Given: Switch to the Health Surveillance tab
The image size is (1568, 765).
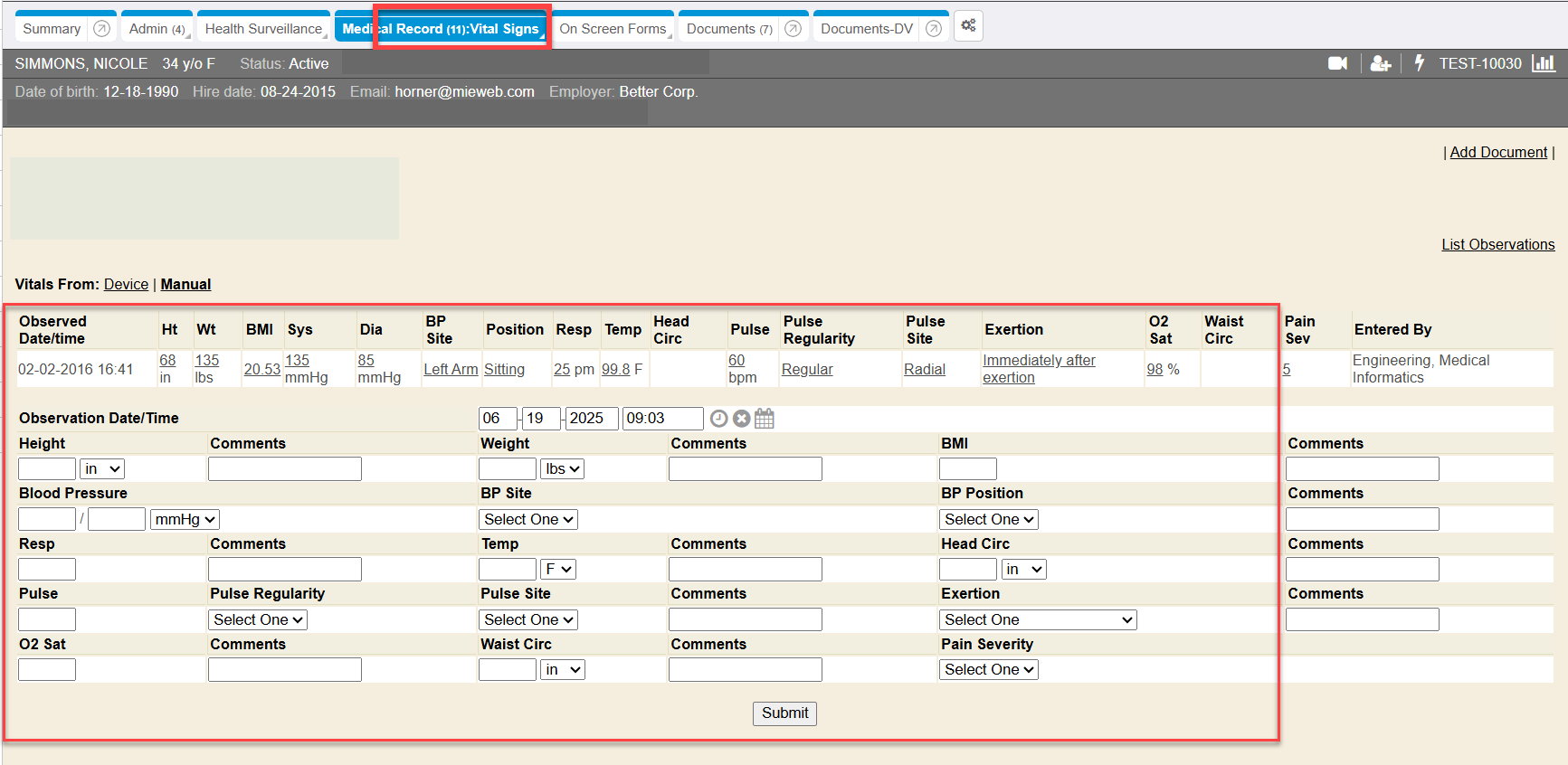Looking at the screenshot, I should (x=263, y=29).
